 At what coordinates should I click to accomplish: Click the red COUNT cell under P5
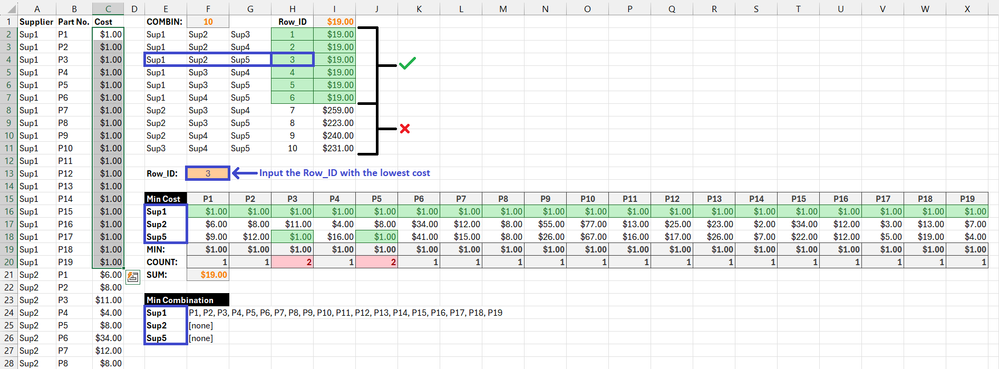tap(377, 262)
